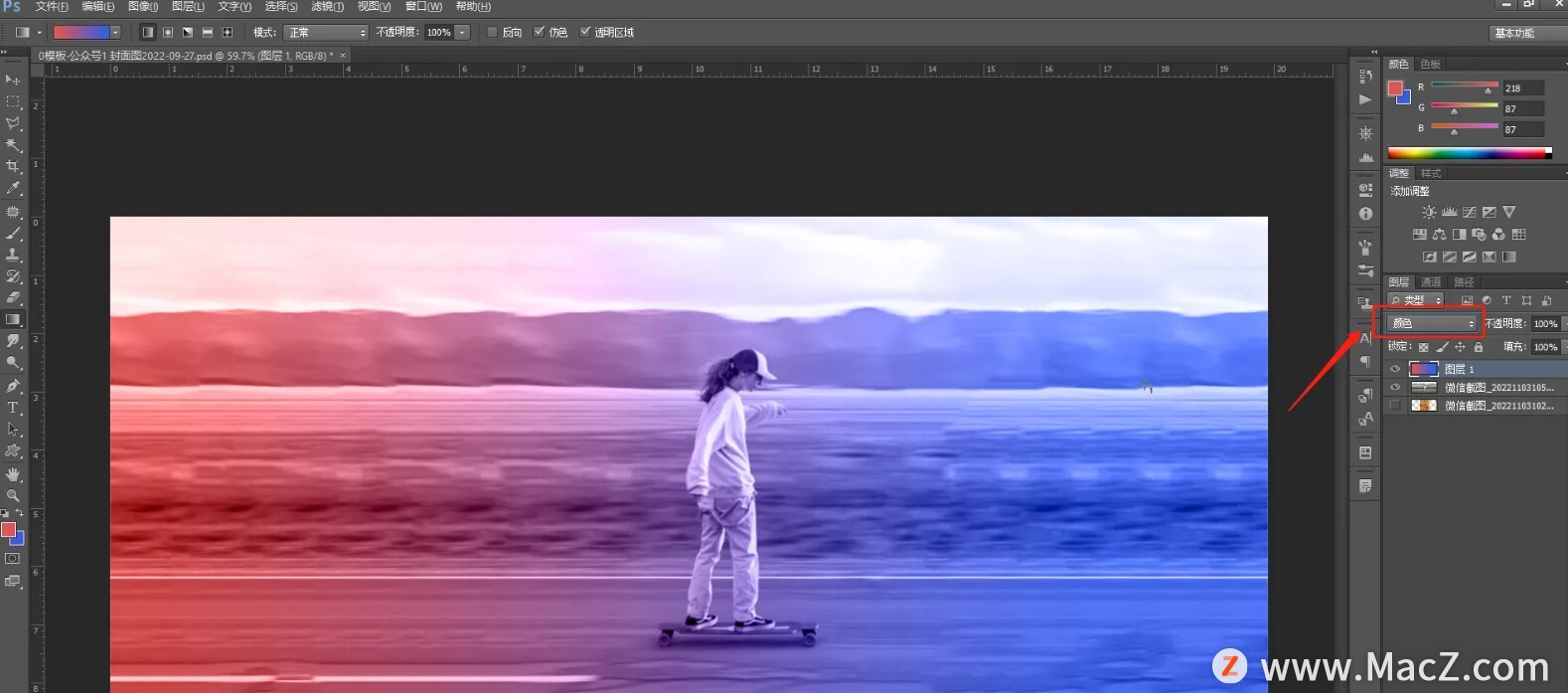Open layer blend mode 颜色 dropdown
Screen dimensions: 1568x693
tap(1433, 323)
